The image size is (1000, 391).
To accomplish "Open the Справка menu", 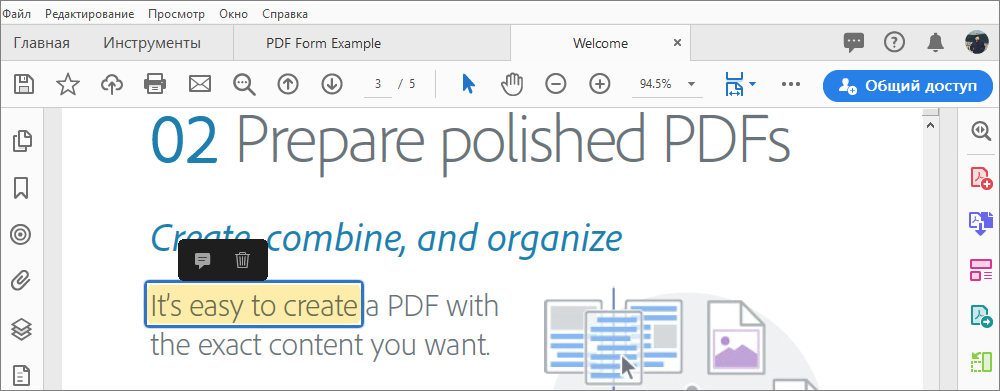I will 285,13.
